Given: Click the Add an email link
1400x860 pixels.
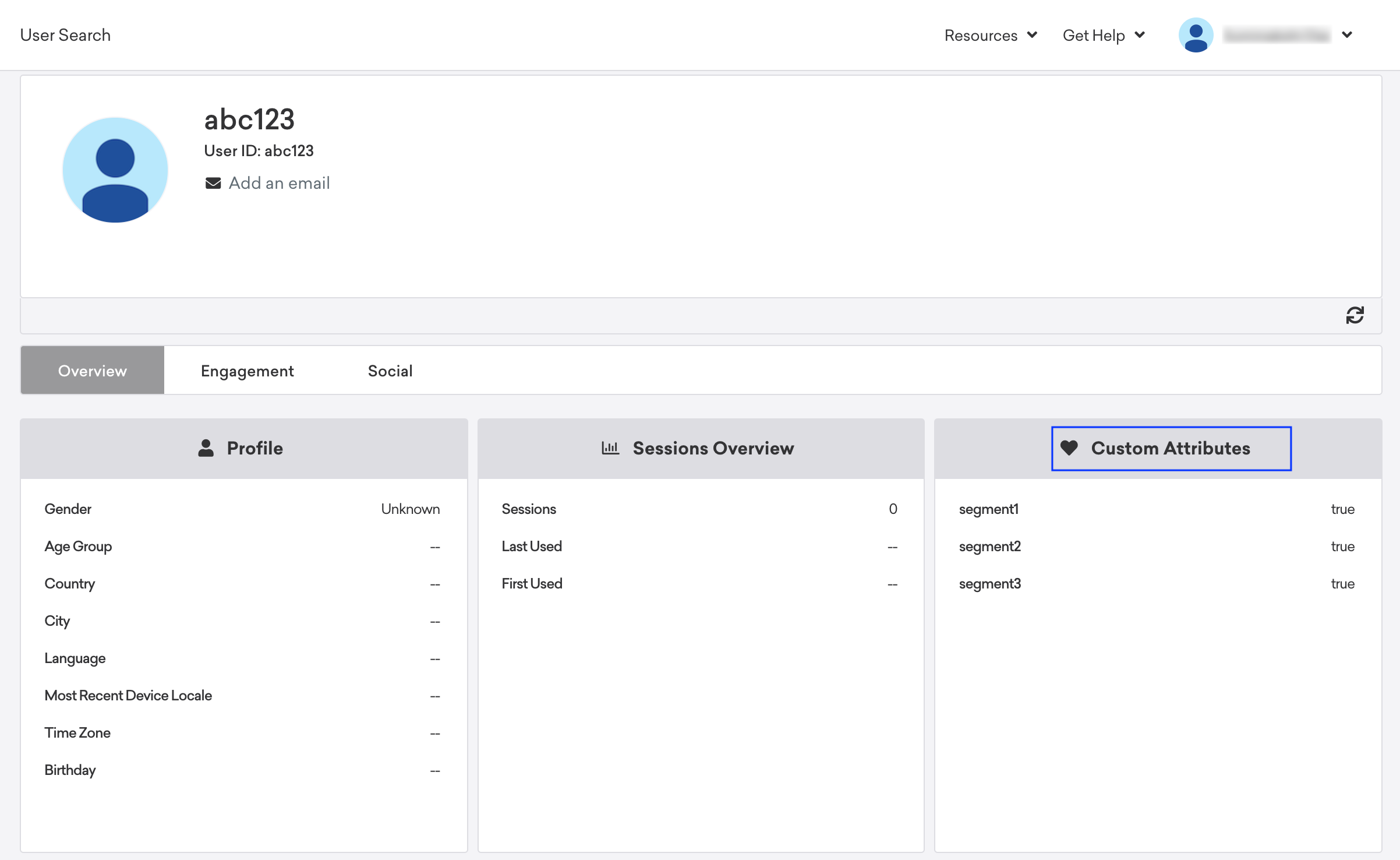Looking at the screenshot, I should [279, 183].
